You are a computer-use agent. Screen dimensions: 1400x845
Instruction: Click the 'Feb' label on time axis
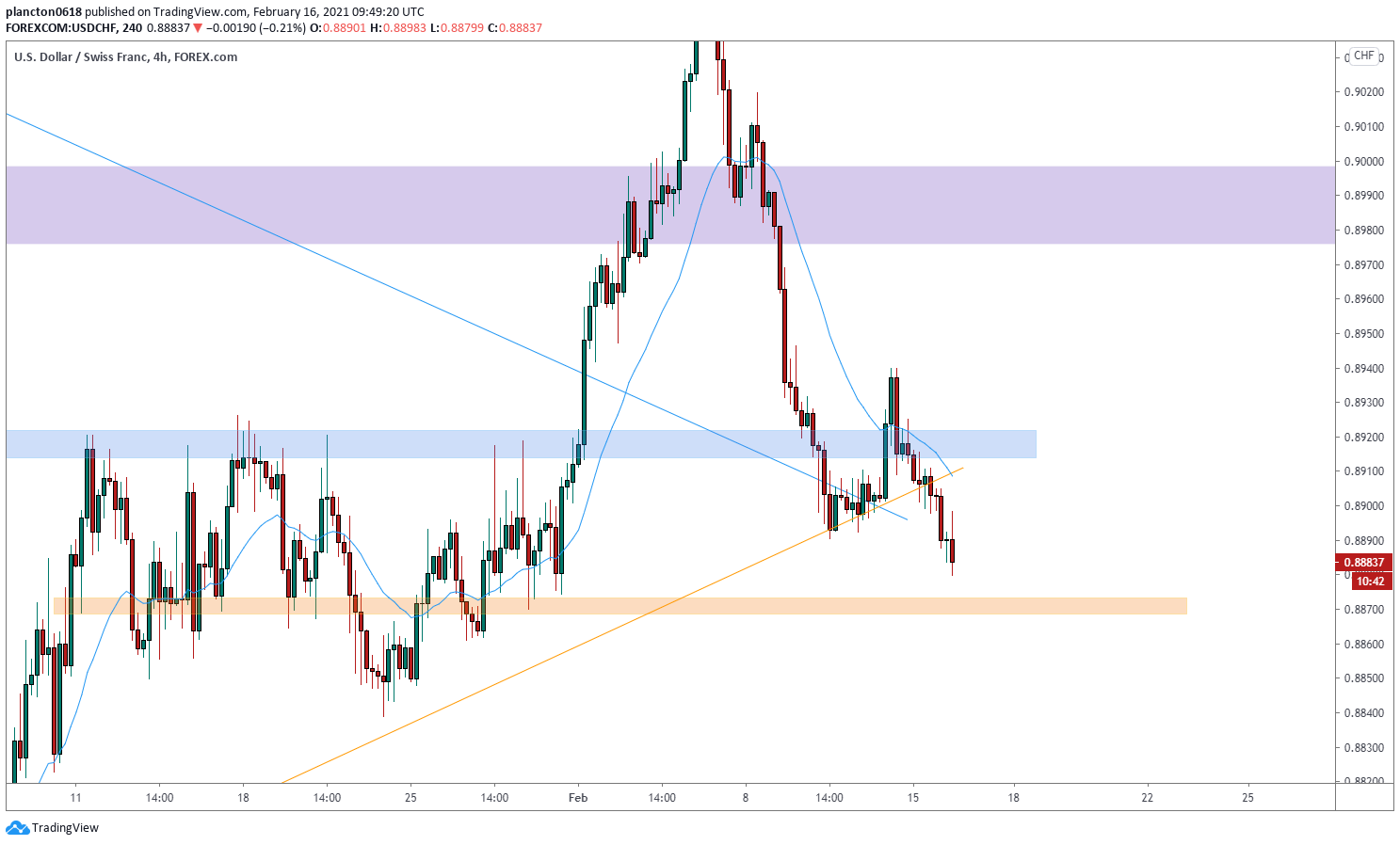[578, 798]
